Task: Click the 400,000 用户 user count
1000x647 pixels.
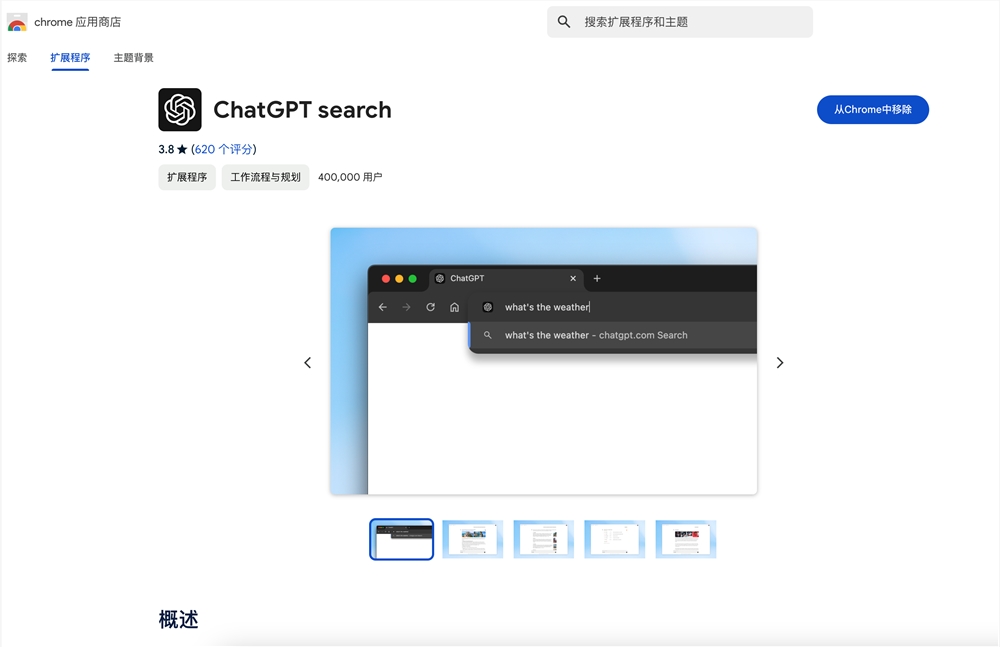Action: click(350, 177)
